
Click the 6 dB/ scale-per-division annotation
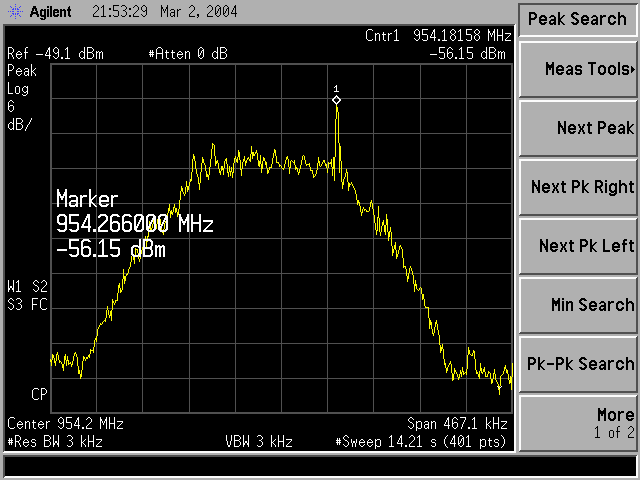19,116
